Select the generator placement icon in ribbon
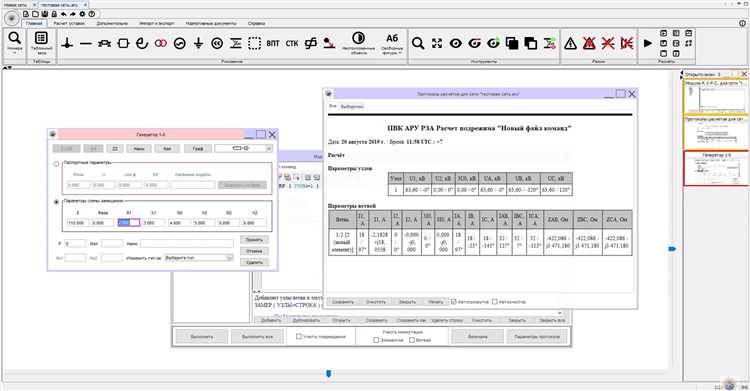Screen dimensions: 750x391 179,44
